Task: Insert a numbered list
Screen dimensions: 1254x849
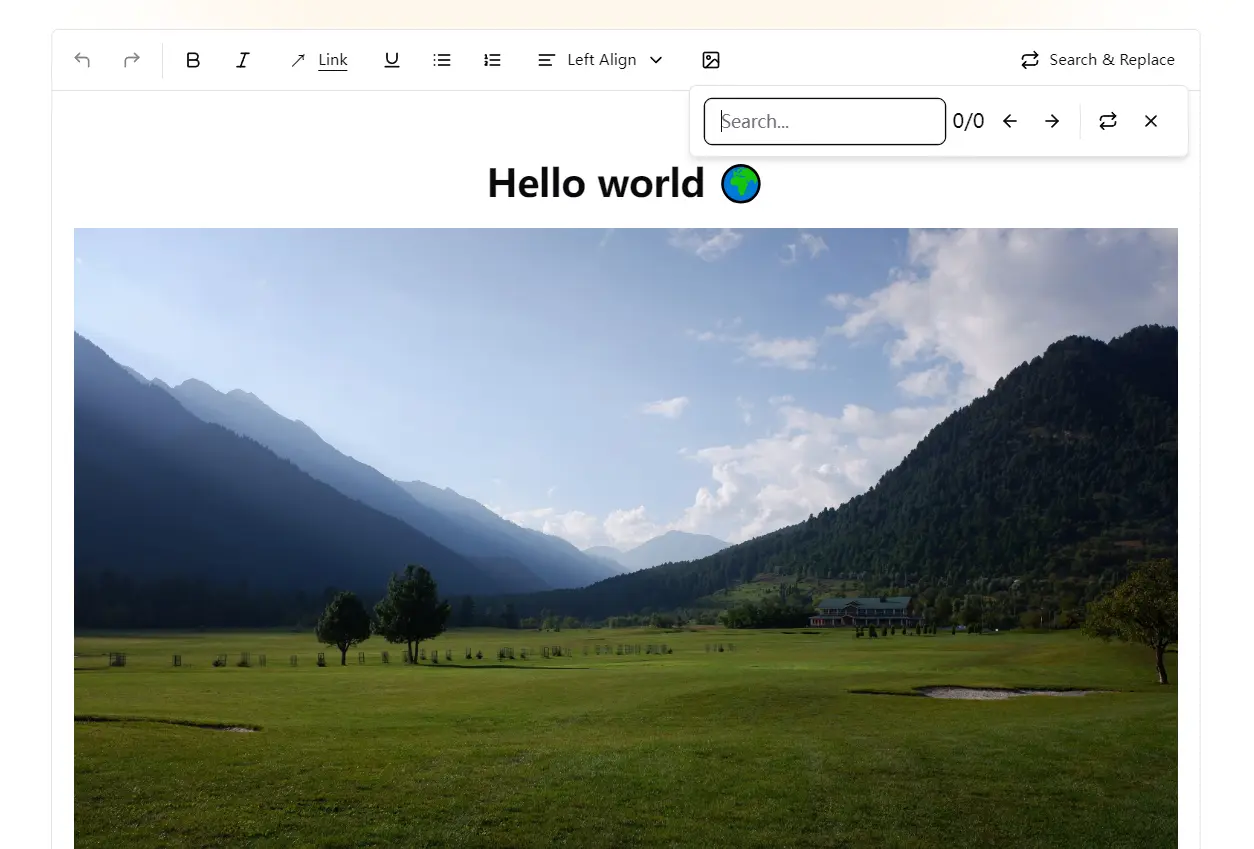Action: (492, 60)
